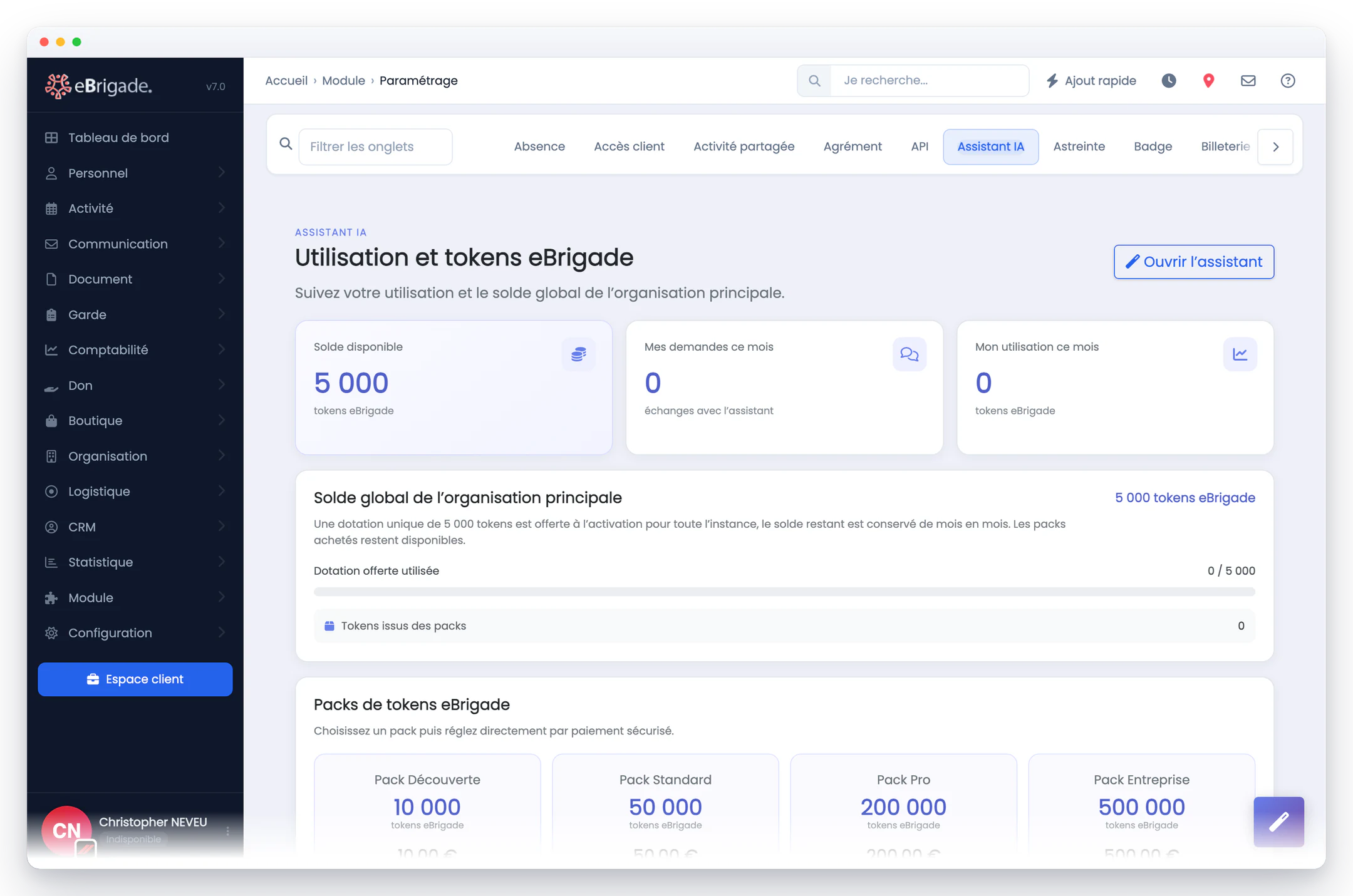This screenshot has width=1353, height=896.
Task: Click the 5 000 tokens eBrigade balance text
Action: point(1185,498)
